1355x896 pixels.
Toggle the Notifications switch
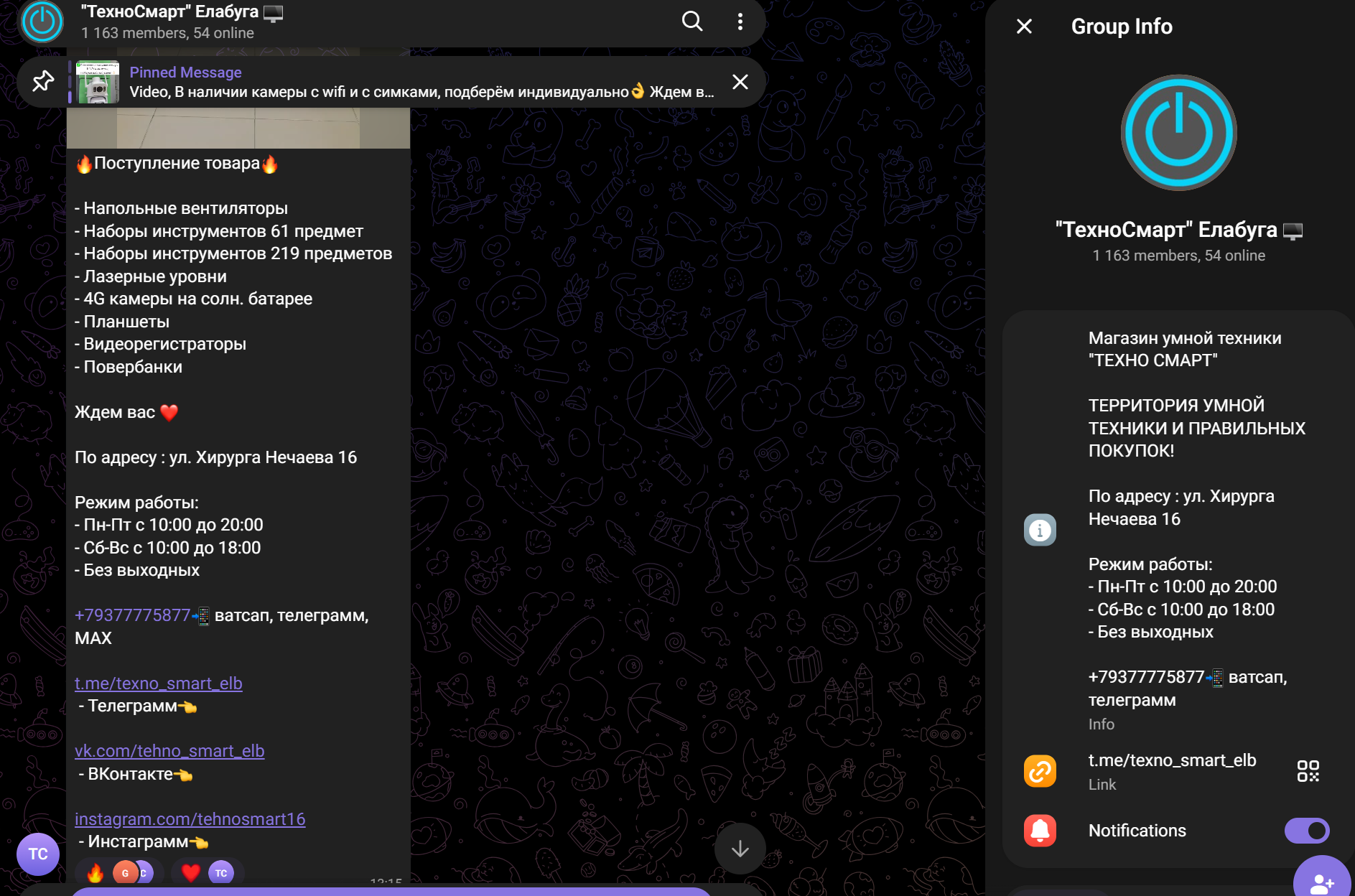coord(1307,831)
